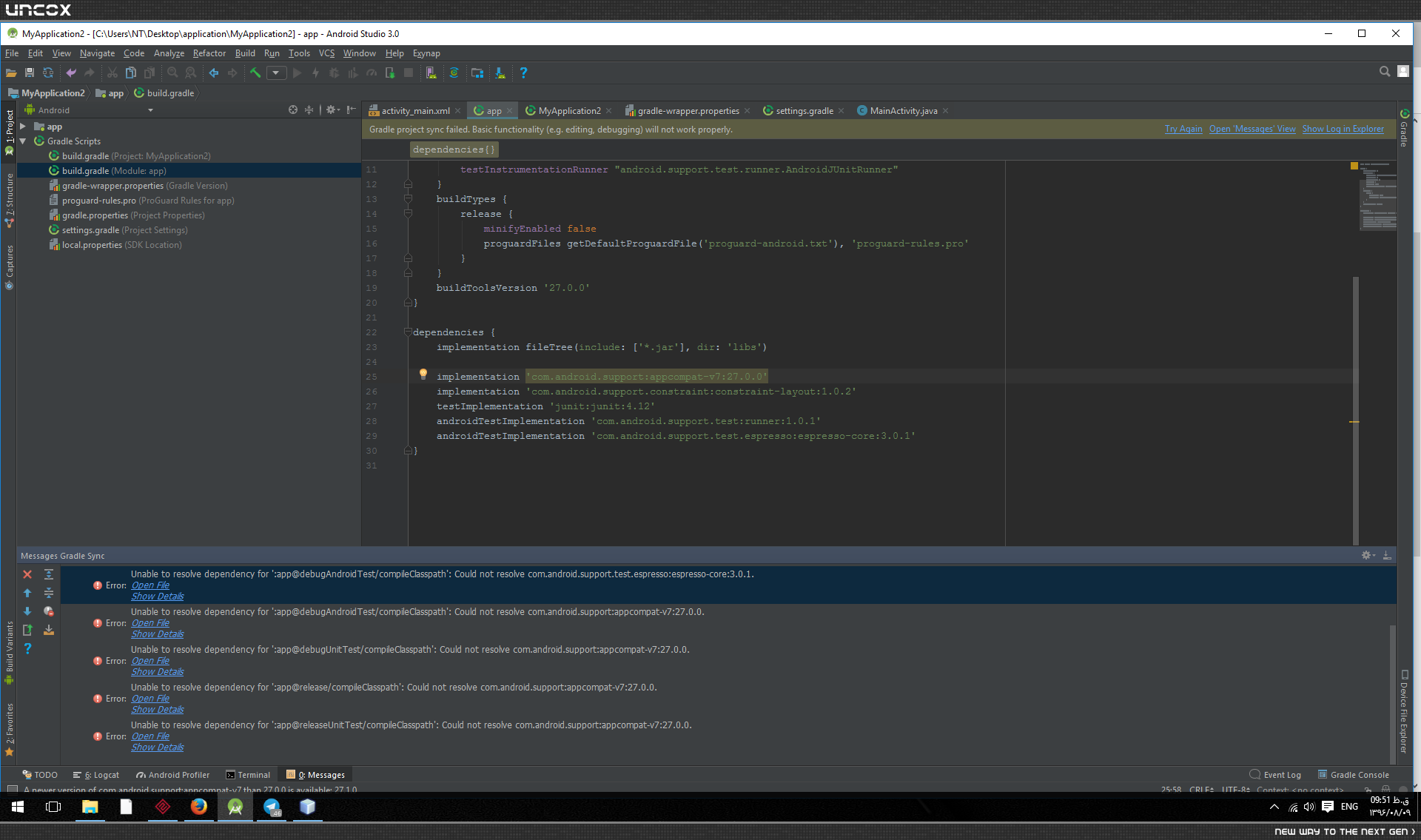This screenshot has width=1421, height=840.
Task: Collapse the buildTypes block fold marker
Action: click(408, 199)
